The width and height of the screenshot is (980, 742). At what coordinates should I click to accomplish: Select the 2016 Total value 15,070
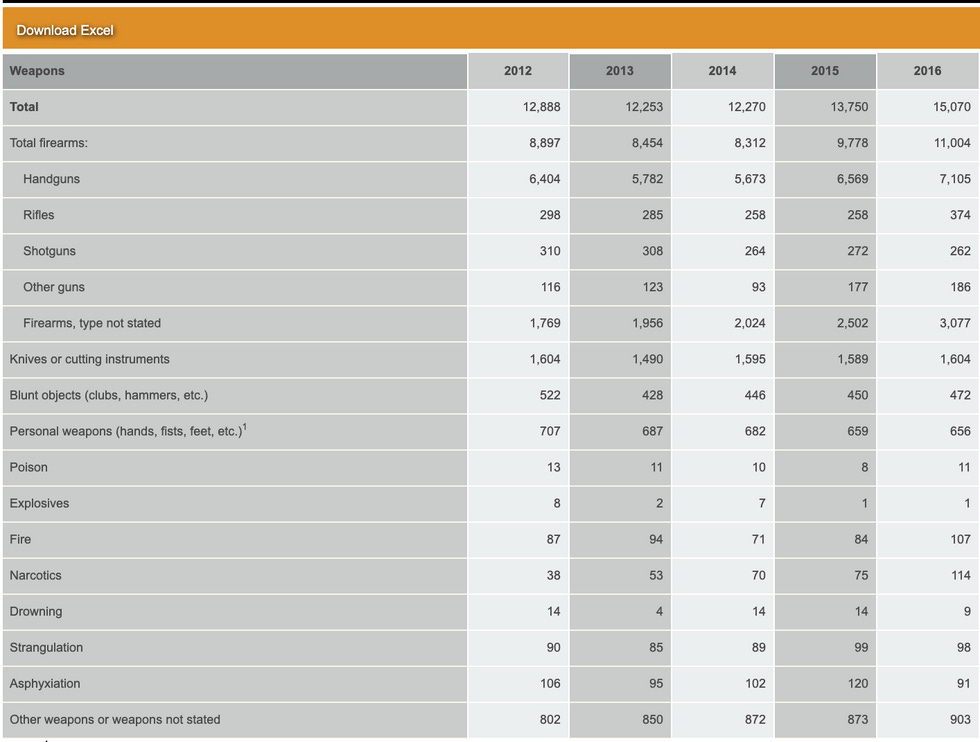[x=952, y=107]
